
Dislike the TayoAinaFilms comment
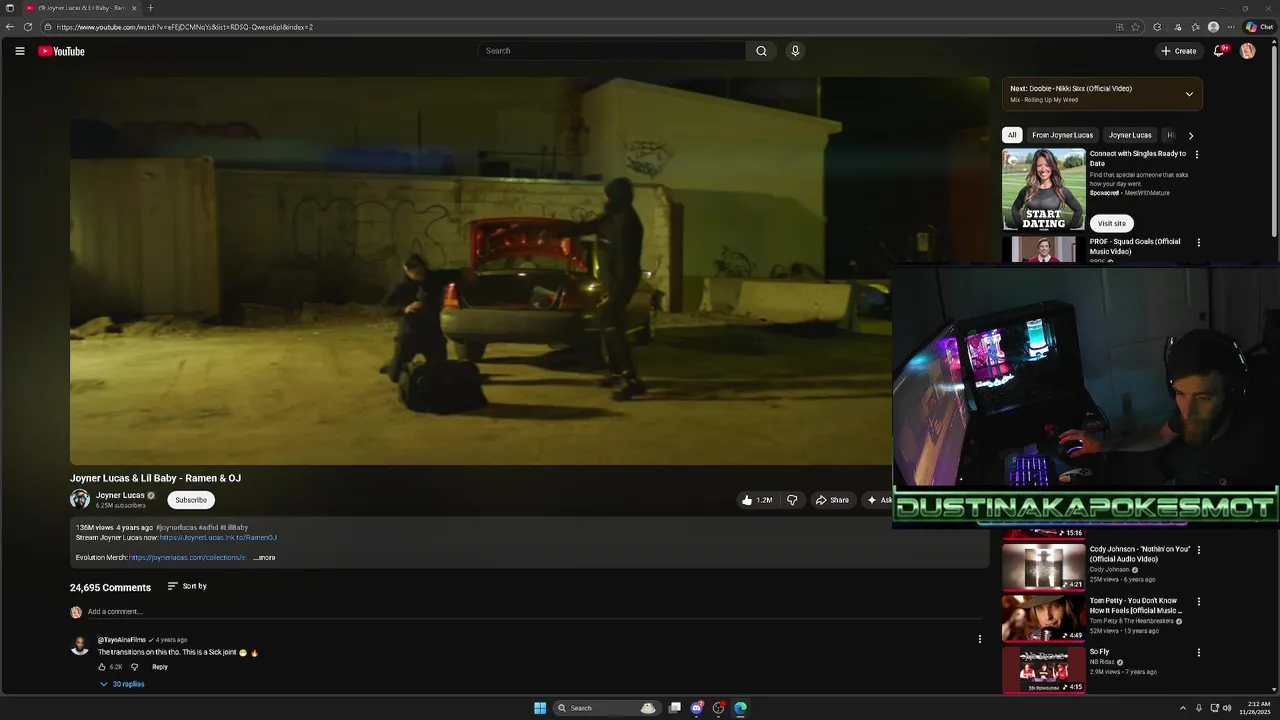(135, 667)
